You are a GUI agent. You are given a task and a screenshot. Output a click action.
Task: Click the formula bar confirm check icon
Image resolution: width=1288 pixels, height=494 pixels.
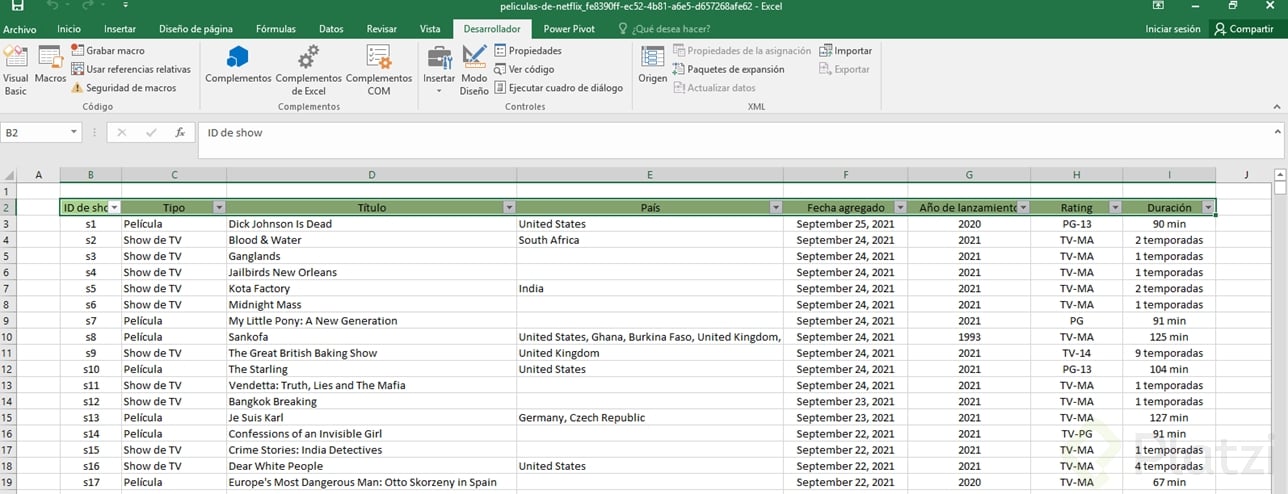click(x=151, y=132)
